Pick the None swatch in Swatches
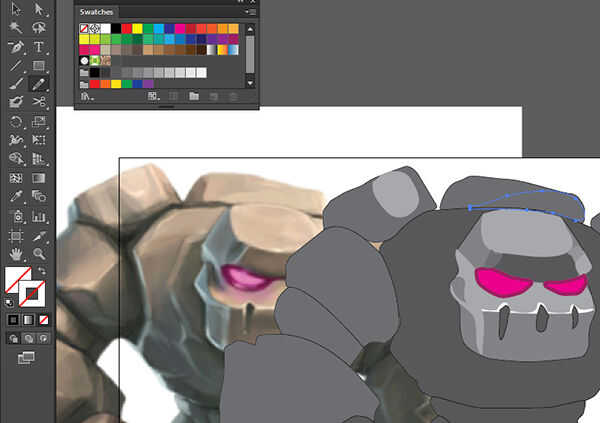 [x=84, y=28]
